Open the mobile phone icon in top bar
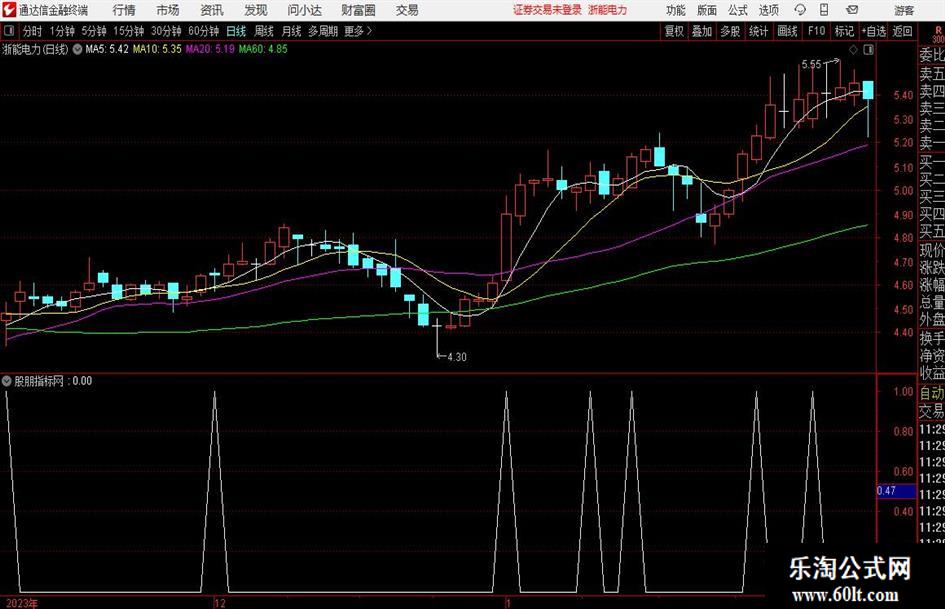The image size is (945, 609). coord(824,10)
